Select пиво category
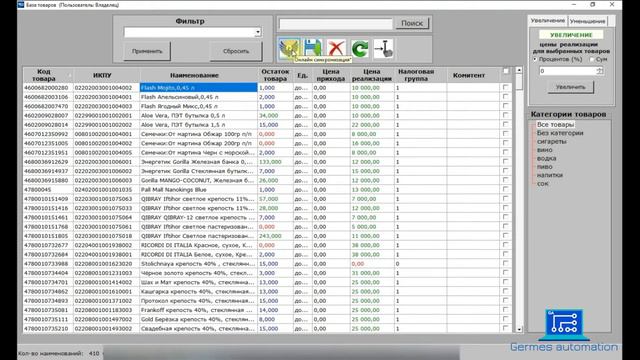This screenshot has width=640, height=360. (544, 167)
